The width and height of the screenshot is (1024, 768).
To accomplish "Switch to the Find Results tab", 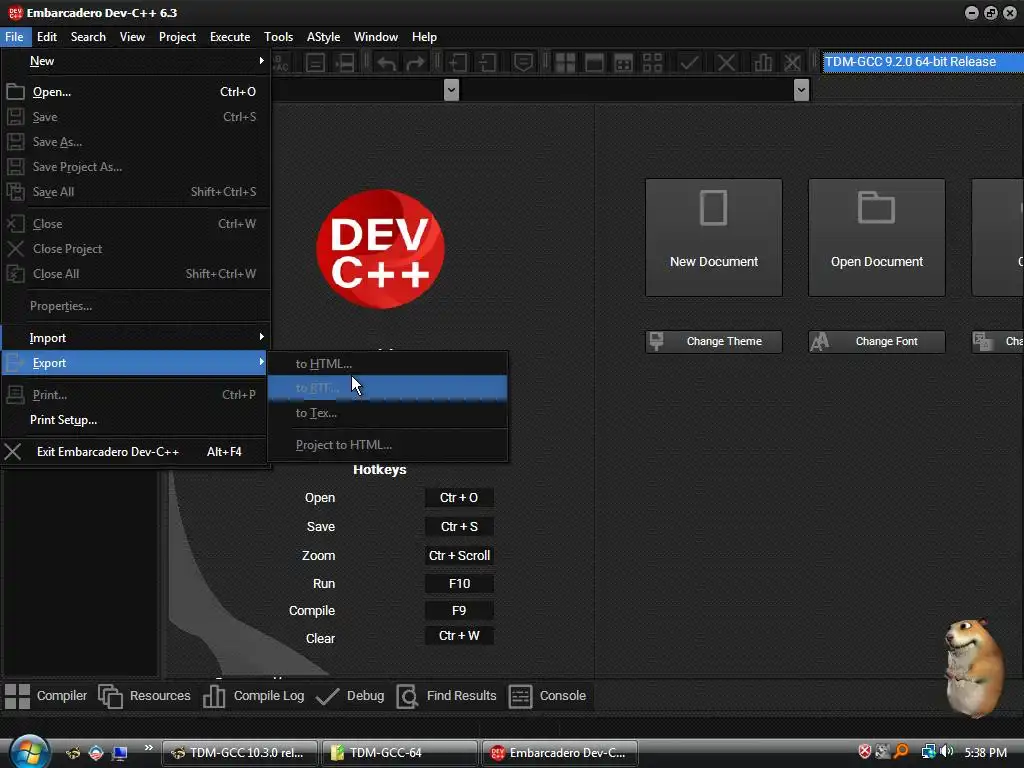I will [447, 696].
